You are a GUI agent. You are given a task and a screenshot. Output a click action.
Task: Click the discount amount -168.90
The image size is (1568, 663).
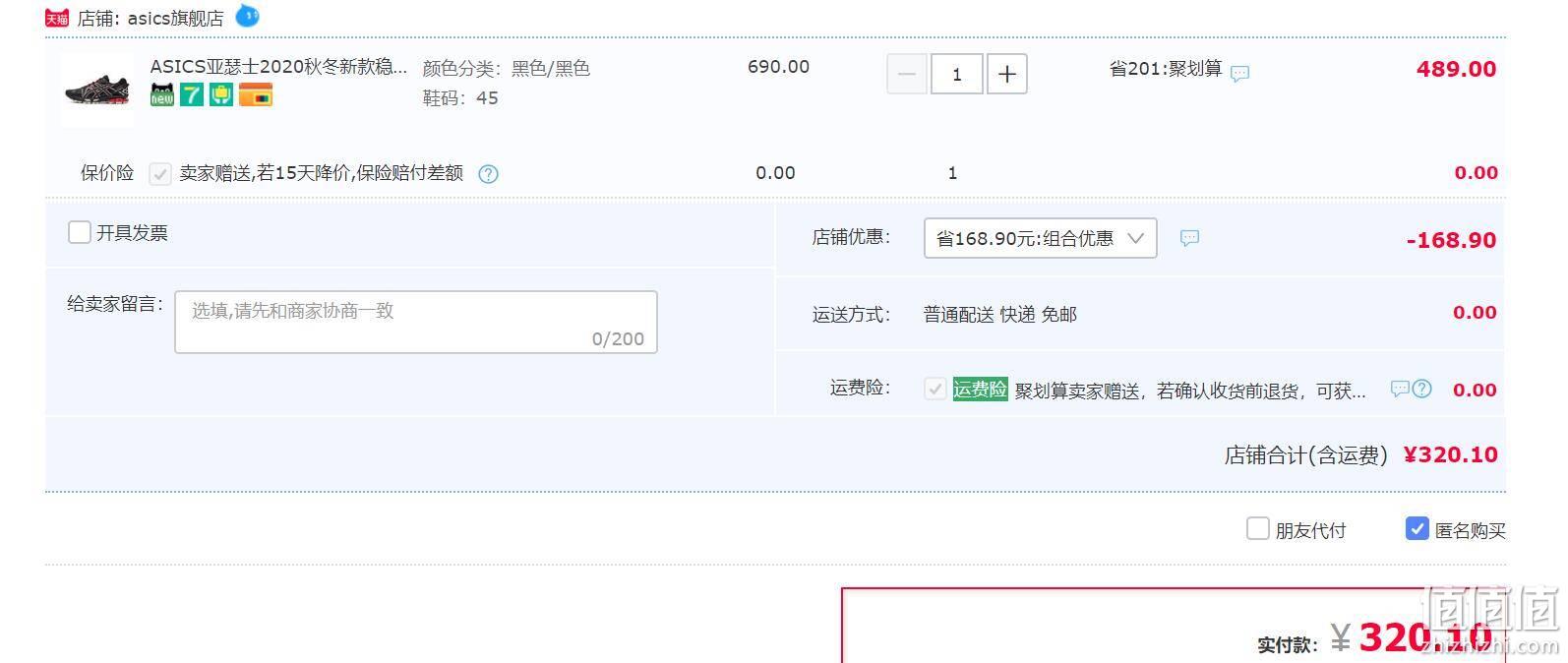click(x=1451, y=240)
